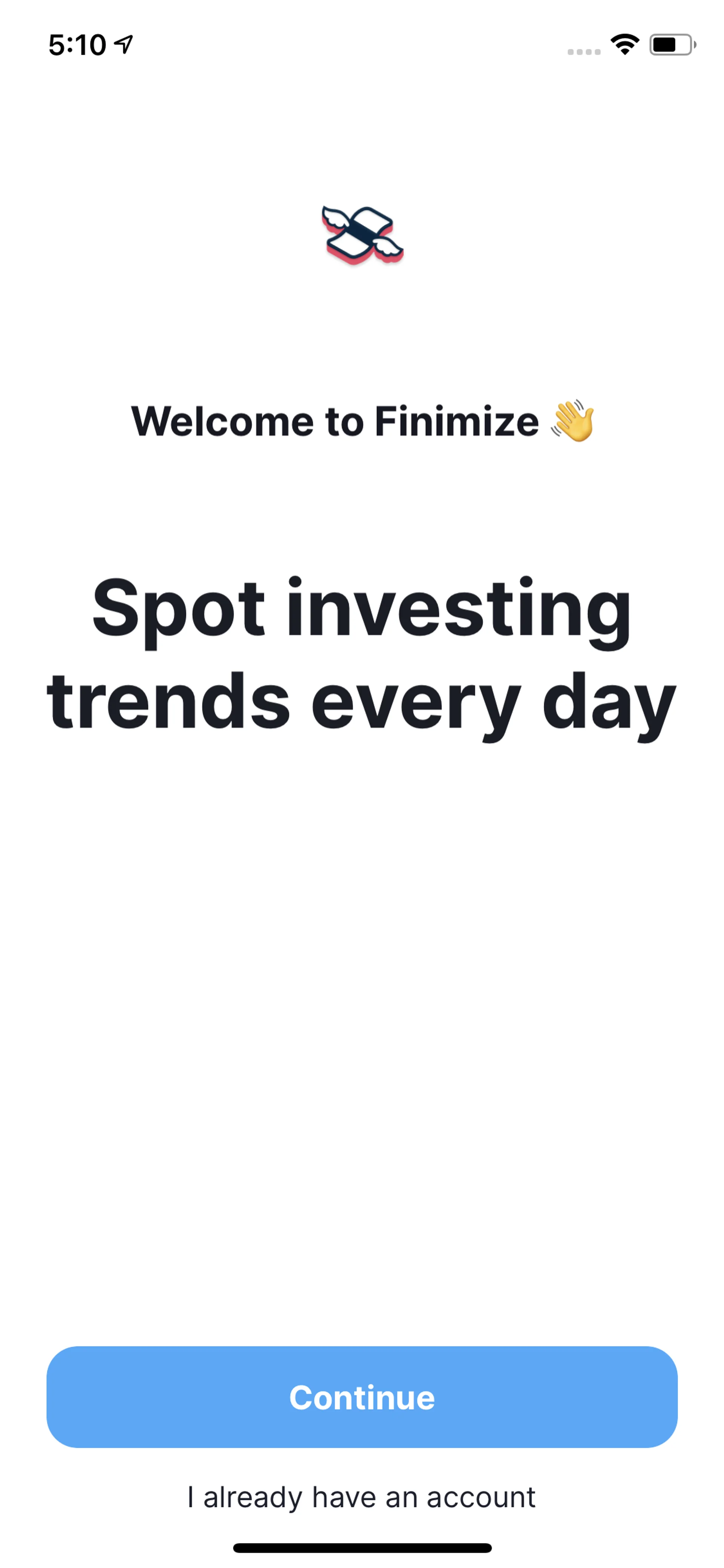Tap the 5:10 clock in status bar
Image resolution: width=724 pixels, height=1568 pixels.
[77, 45]
